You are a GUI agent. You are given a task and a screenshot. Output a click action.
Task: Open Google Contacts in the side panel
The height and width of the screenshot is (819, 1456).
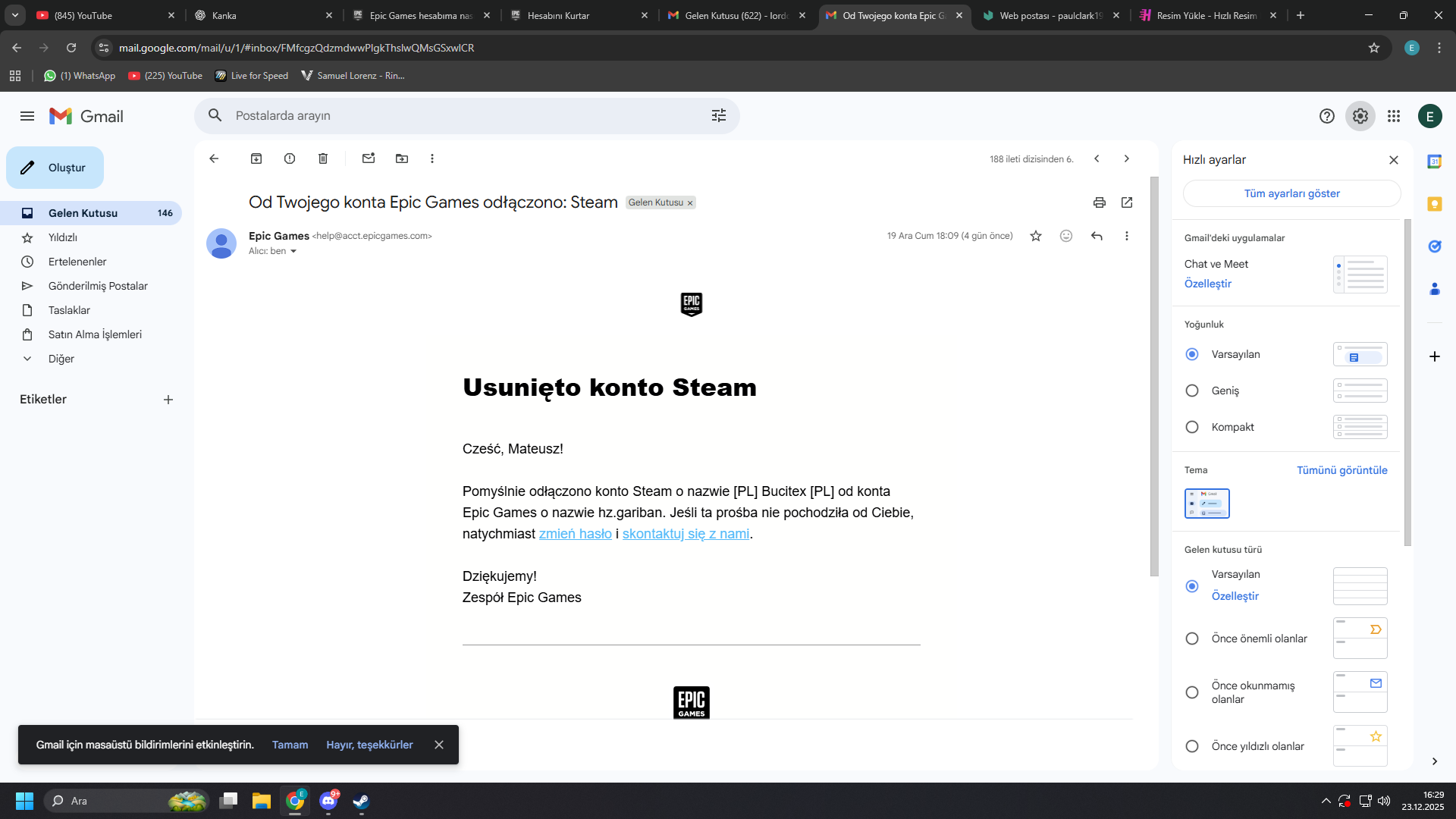click(x=1435, y=289)
